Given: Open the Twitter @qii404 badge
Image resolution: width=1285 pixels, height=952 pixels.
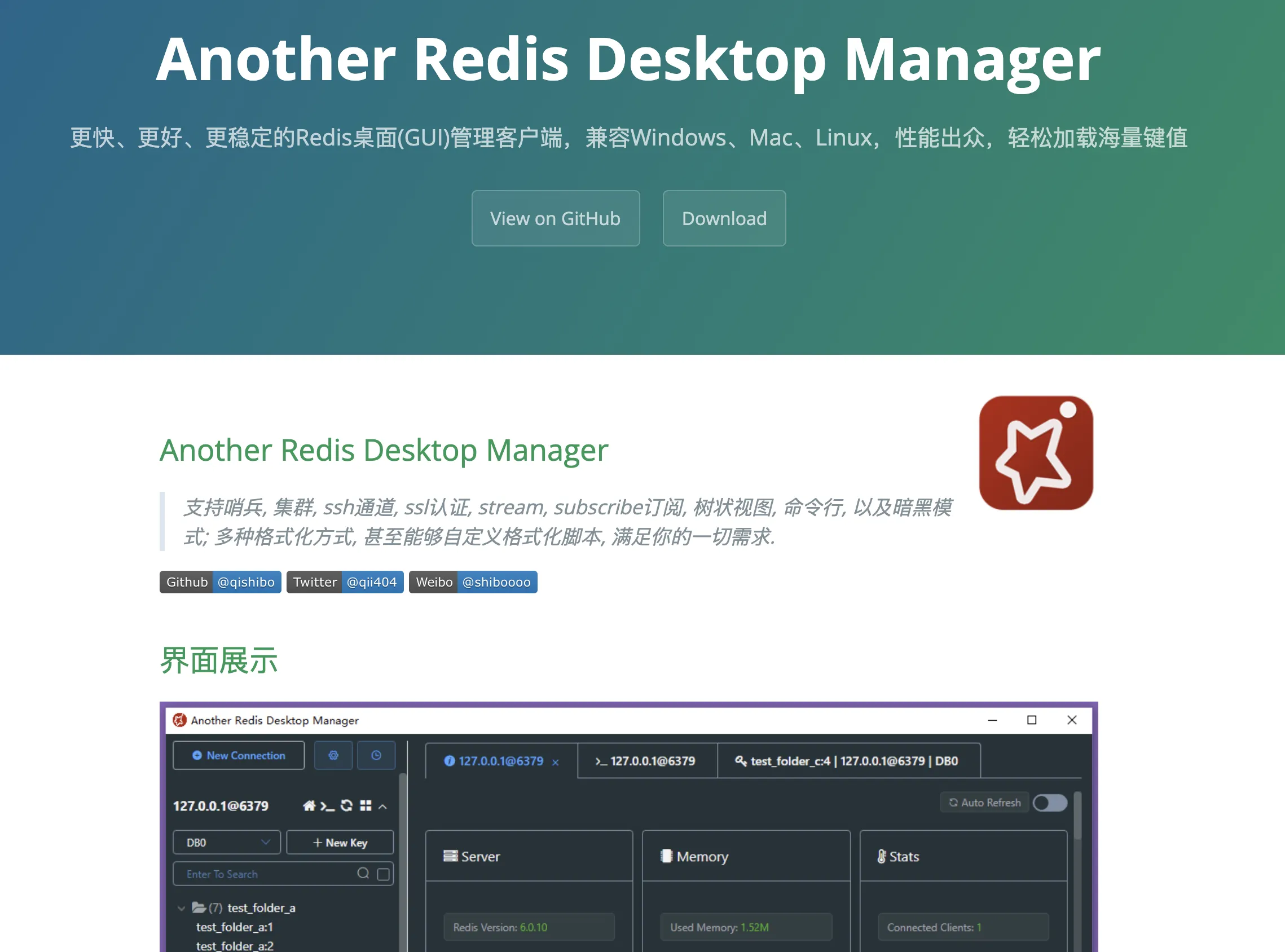Looking at the screenshot, I should tap(345, 582).
